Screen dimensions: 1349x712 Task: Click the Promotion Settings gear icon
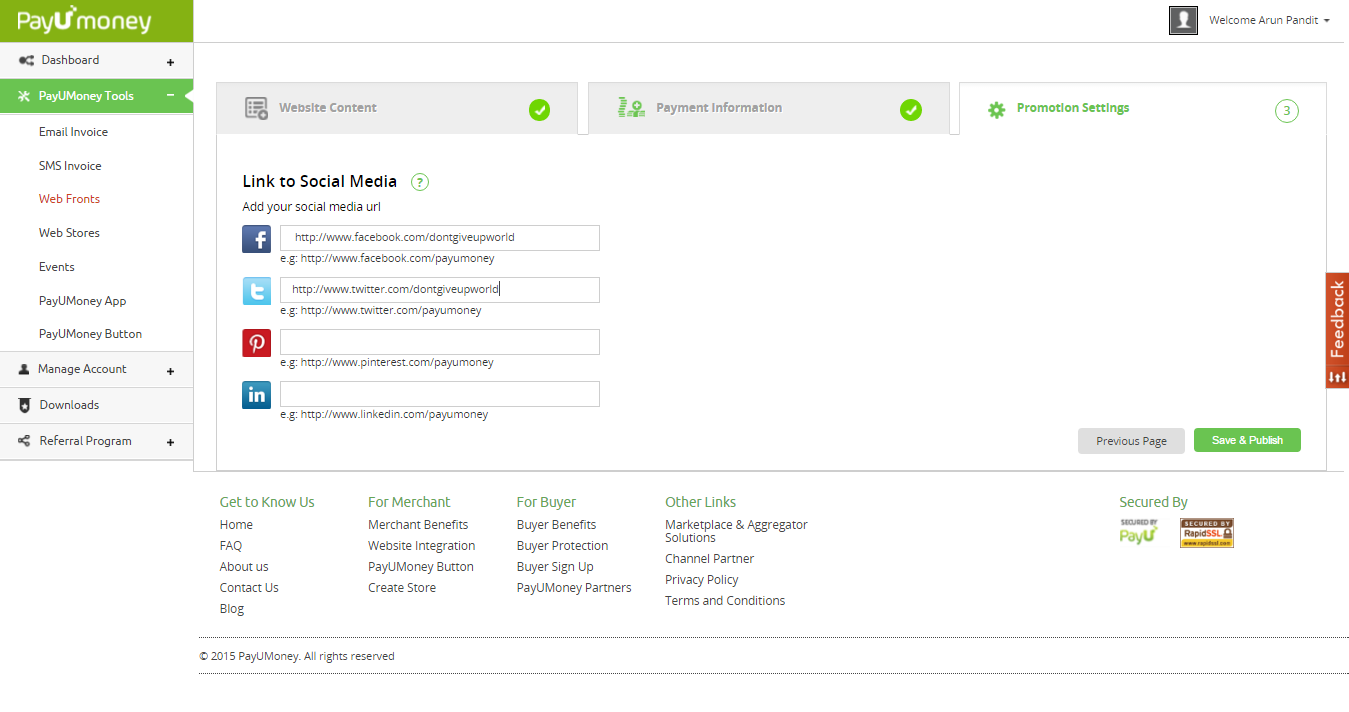click(997, 110)
